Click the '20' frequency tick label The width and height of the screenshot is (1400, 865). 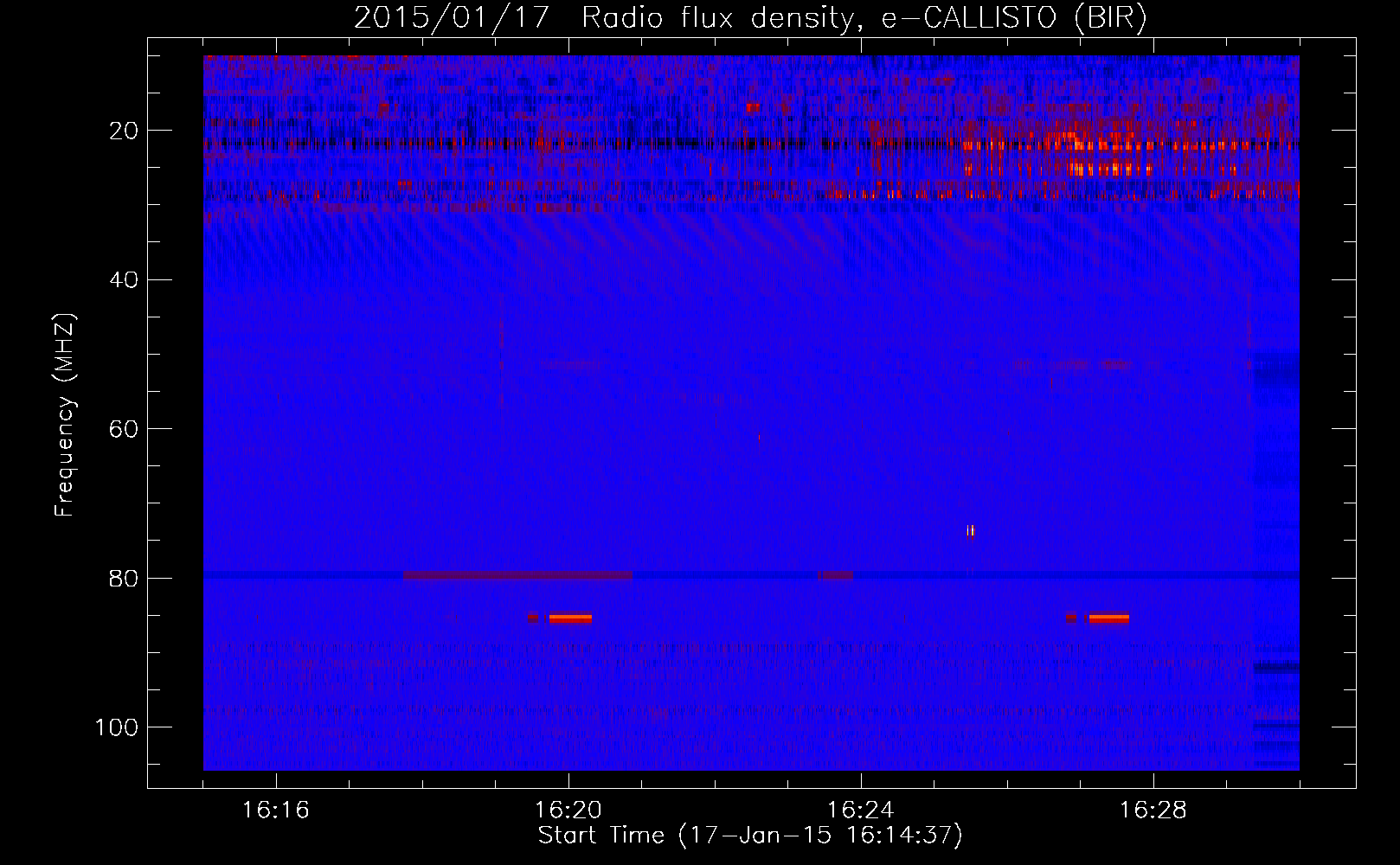point(124,131)
